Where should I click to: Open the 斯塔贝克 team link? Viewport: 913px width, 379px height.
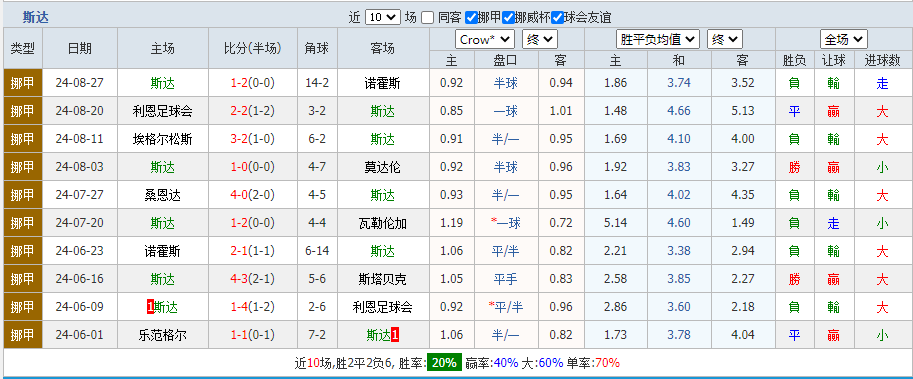click(x=383, y=279)
